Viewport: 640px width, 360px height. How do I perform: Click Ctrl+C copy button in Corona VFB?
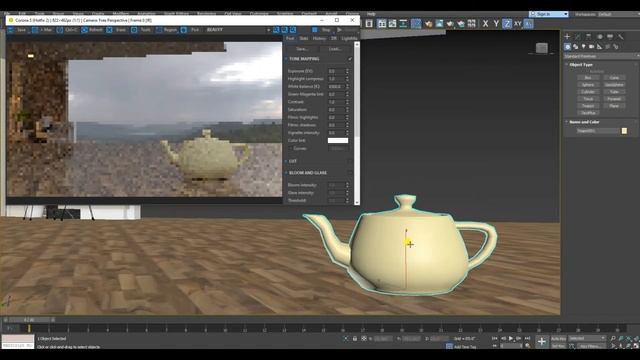click(x=67, y=30)
